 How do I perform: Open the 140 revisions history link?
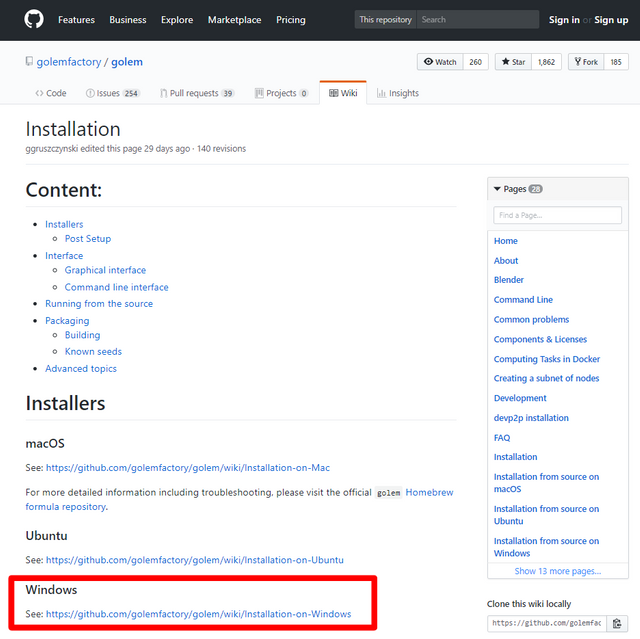(x=222, y=149)
